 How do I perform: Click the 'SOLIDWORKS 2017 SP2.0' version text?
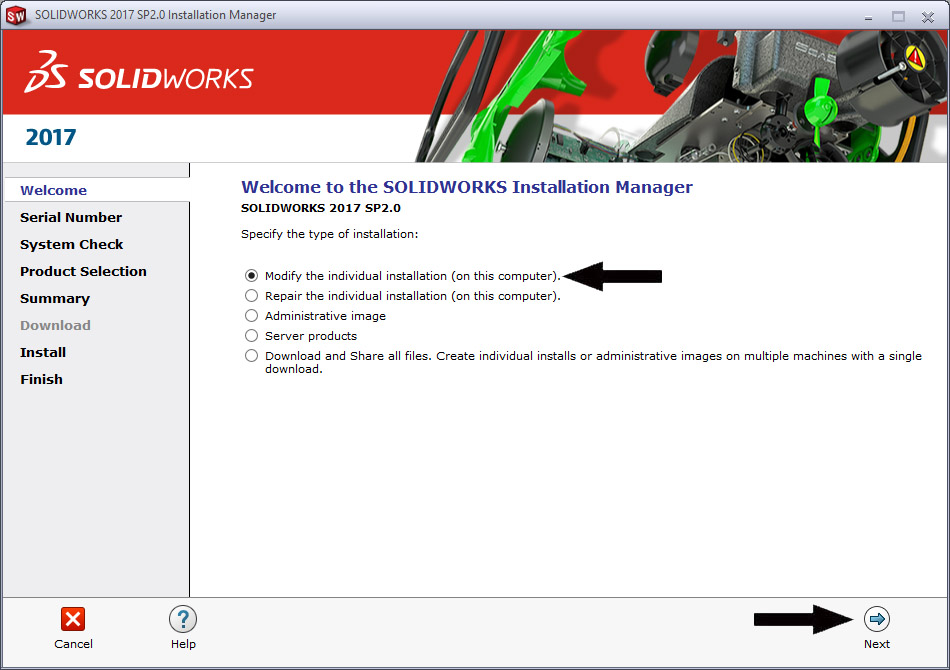point(321,208)
